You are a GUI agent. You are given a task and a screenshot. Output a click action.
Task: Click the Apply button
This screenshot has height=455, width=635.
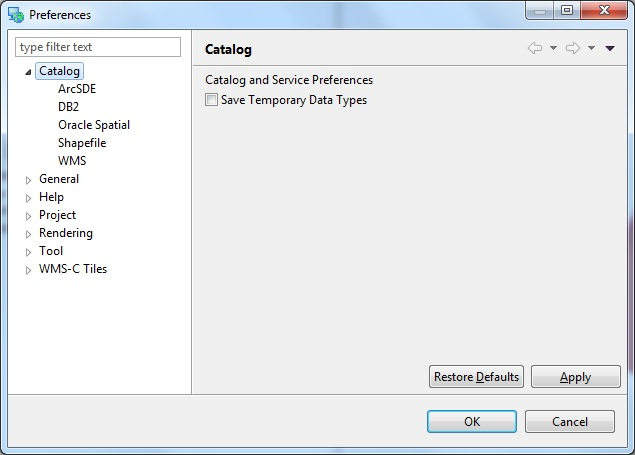coord(575,377)
